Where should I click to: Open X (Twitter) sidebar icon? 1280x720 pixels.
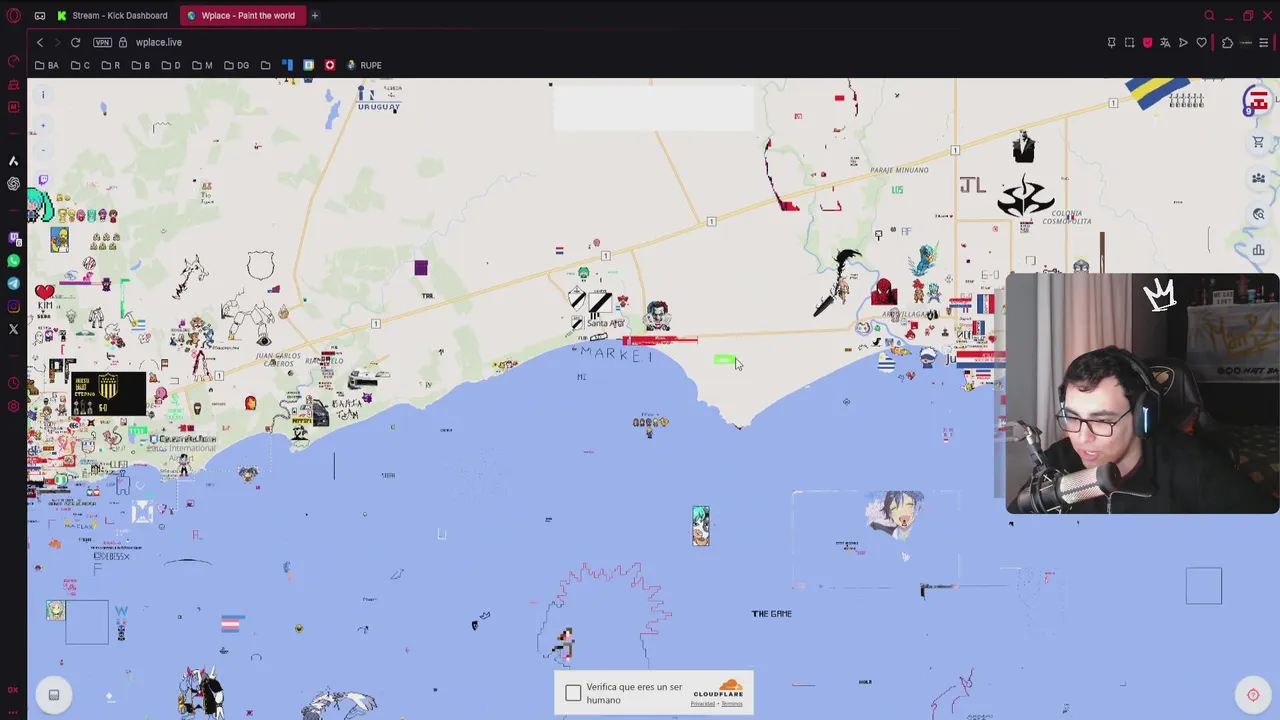pyautogui.click(x=14, y=329)
